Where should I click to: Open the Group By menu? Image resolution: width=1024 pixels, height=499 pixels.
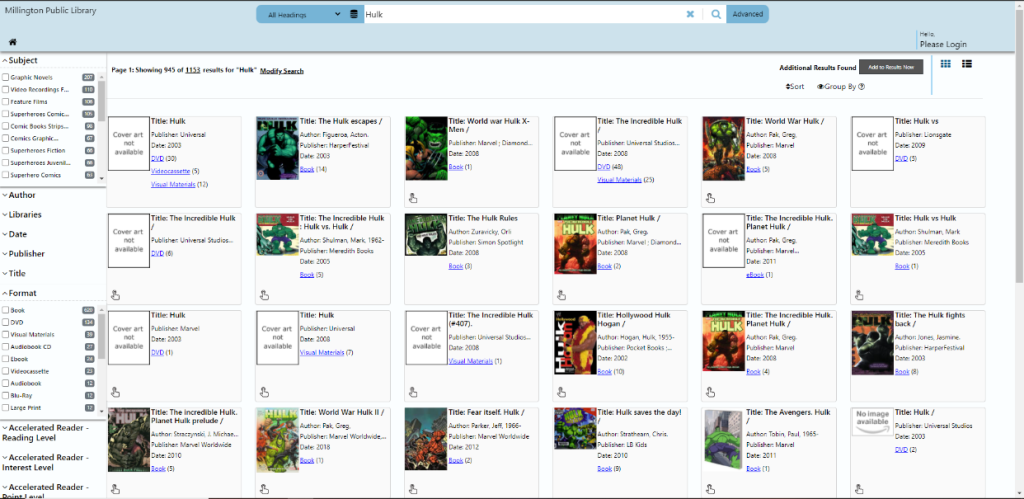[x=836, y=87]
